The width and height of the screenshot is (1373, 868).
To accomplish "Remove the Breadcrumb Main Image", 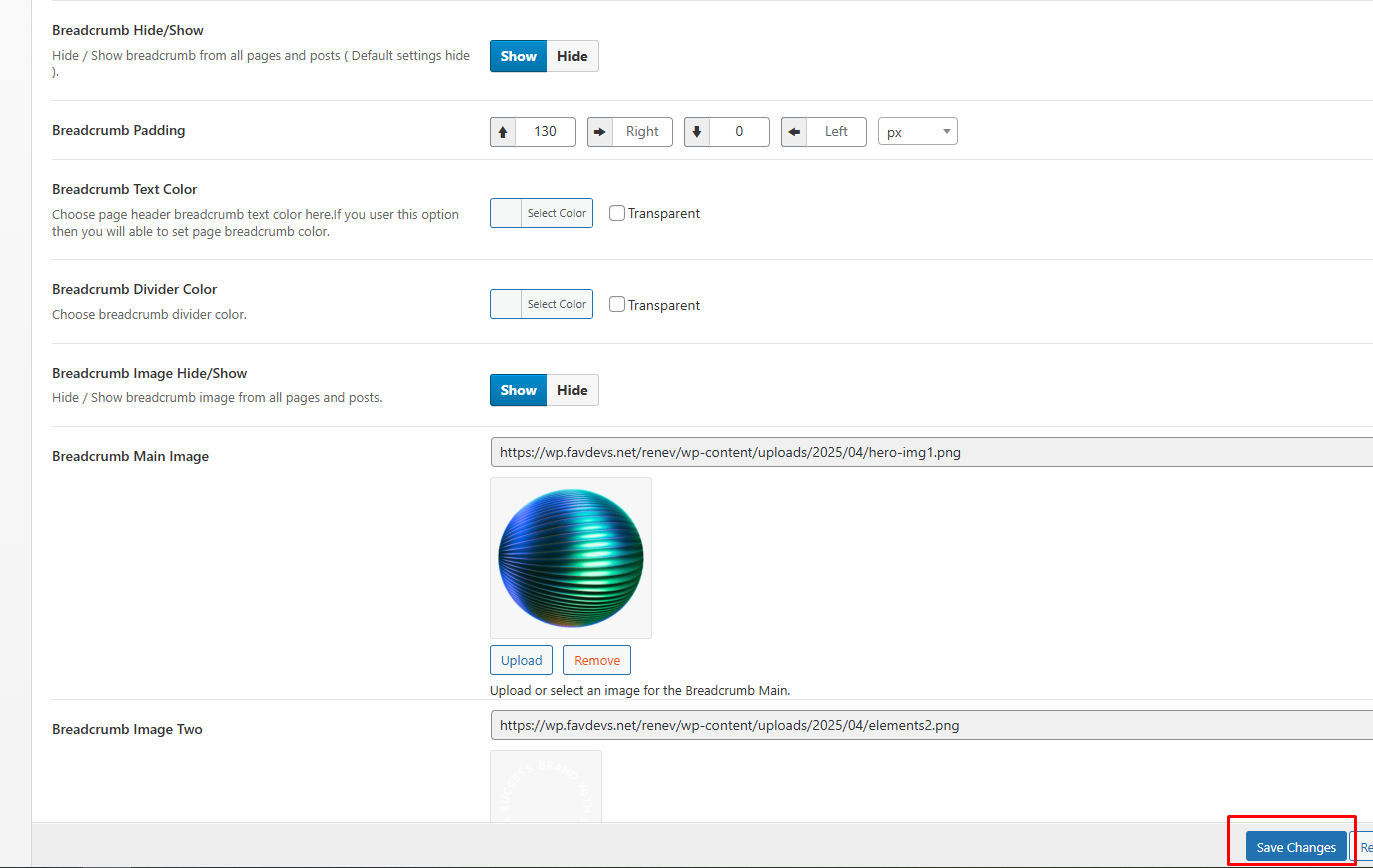I will tap(597, 660).
